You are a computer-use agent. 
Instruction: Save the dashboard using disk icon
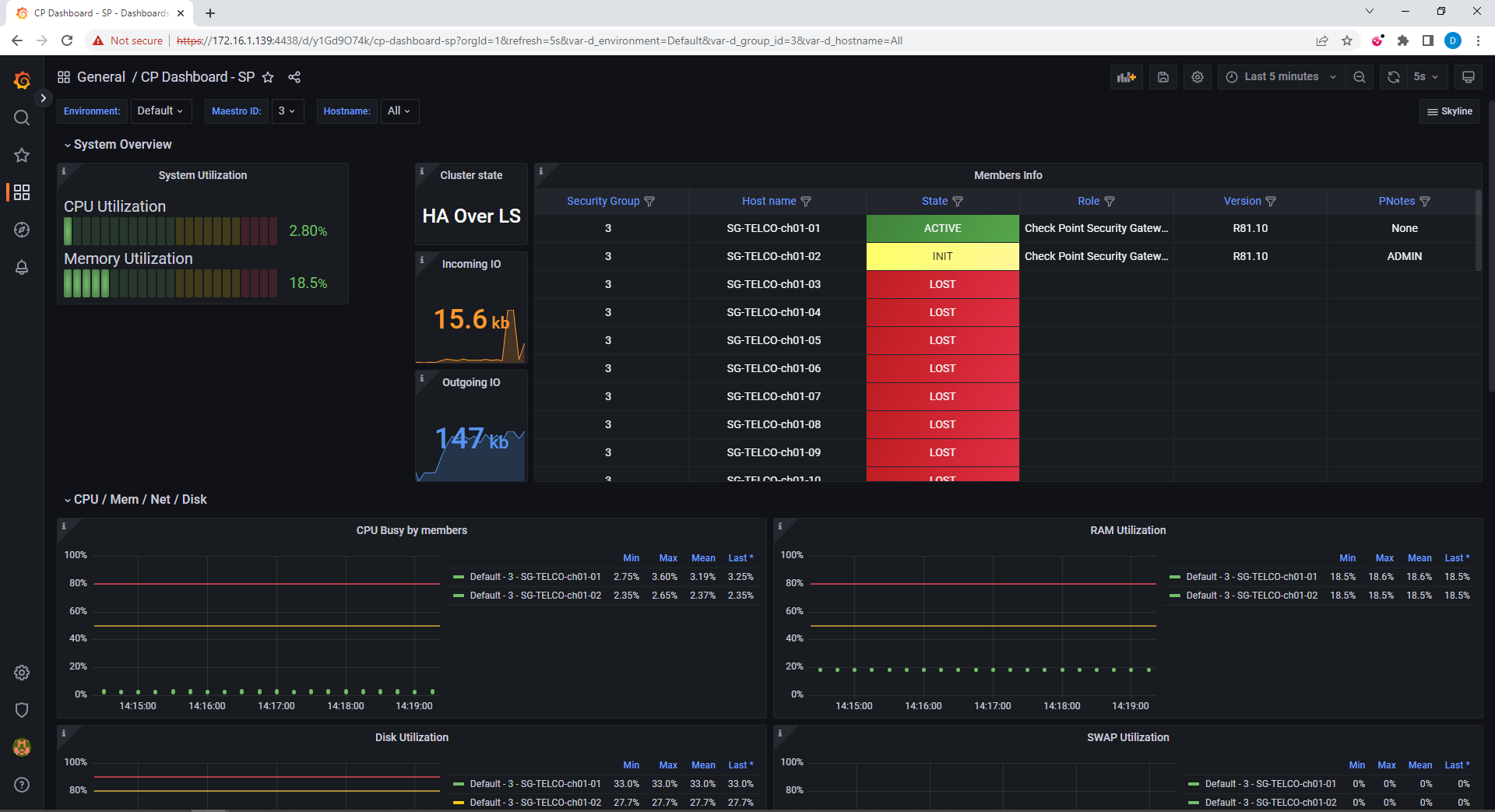click(x=1163, y=77)
